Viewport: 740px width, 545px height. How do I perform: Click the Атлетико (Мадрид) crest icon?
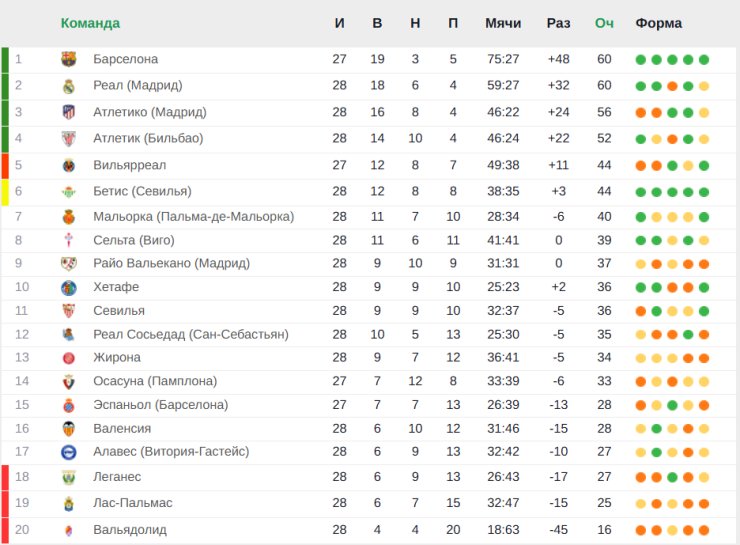tap(68, 112)
